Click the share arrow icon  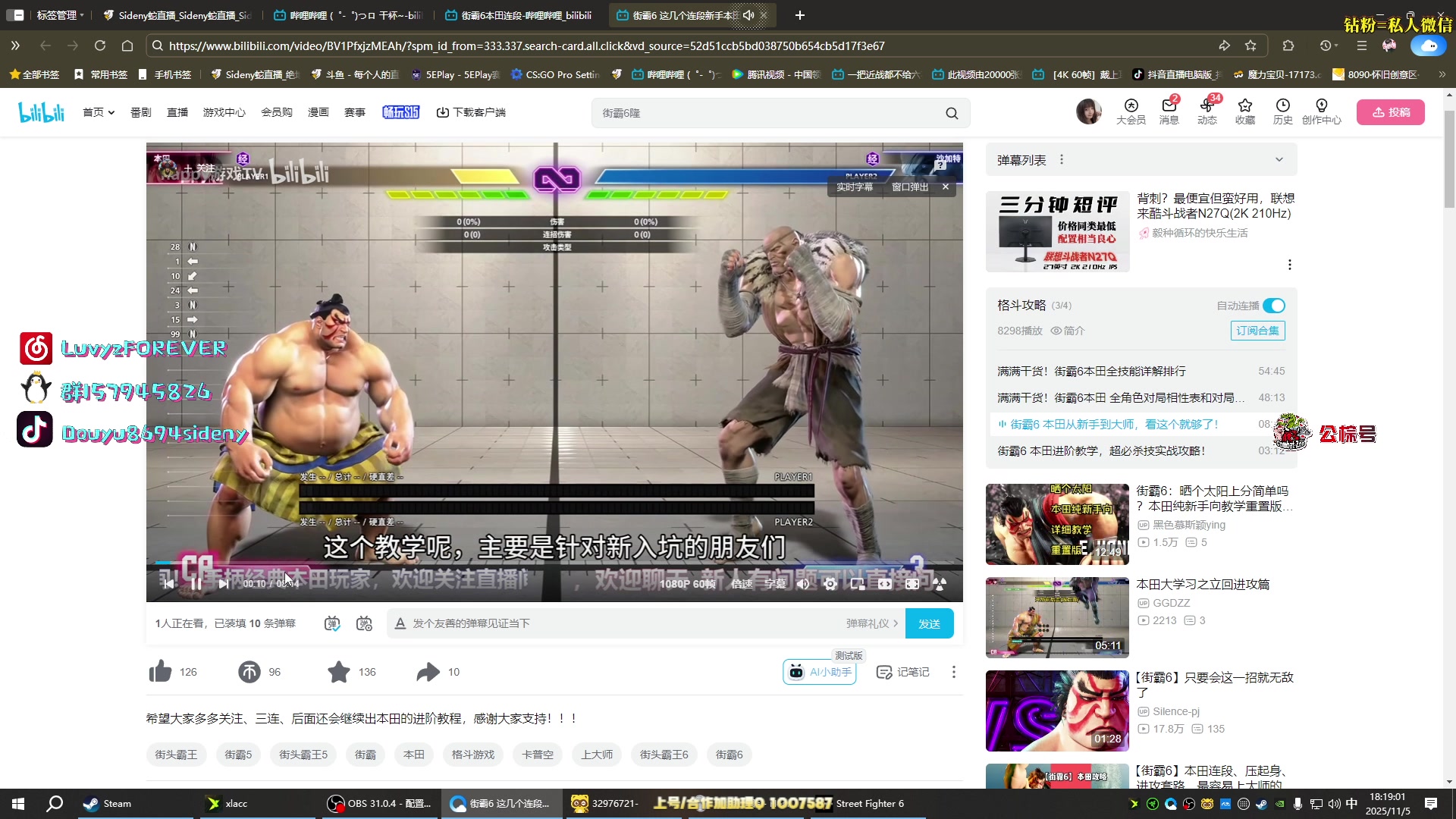click(428, 672)
